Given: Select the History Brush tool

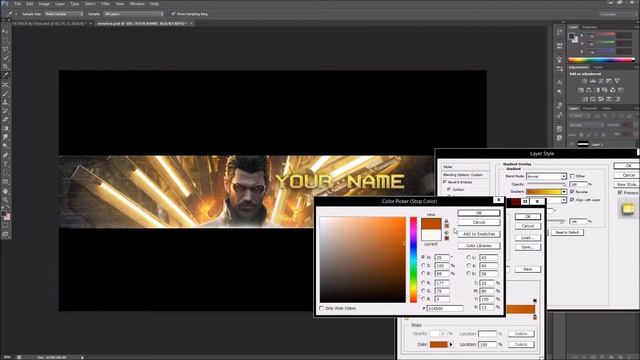Looking at the screenshot, I should (5, 111).
